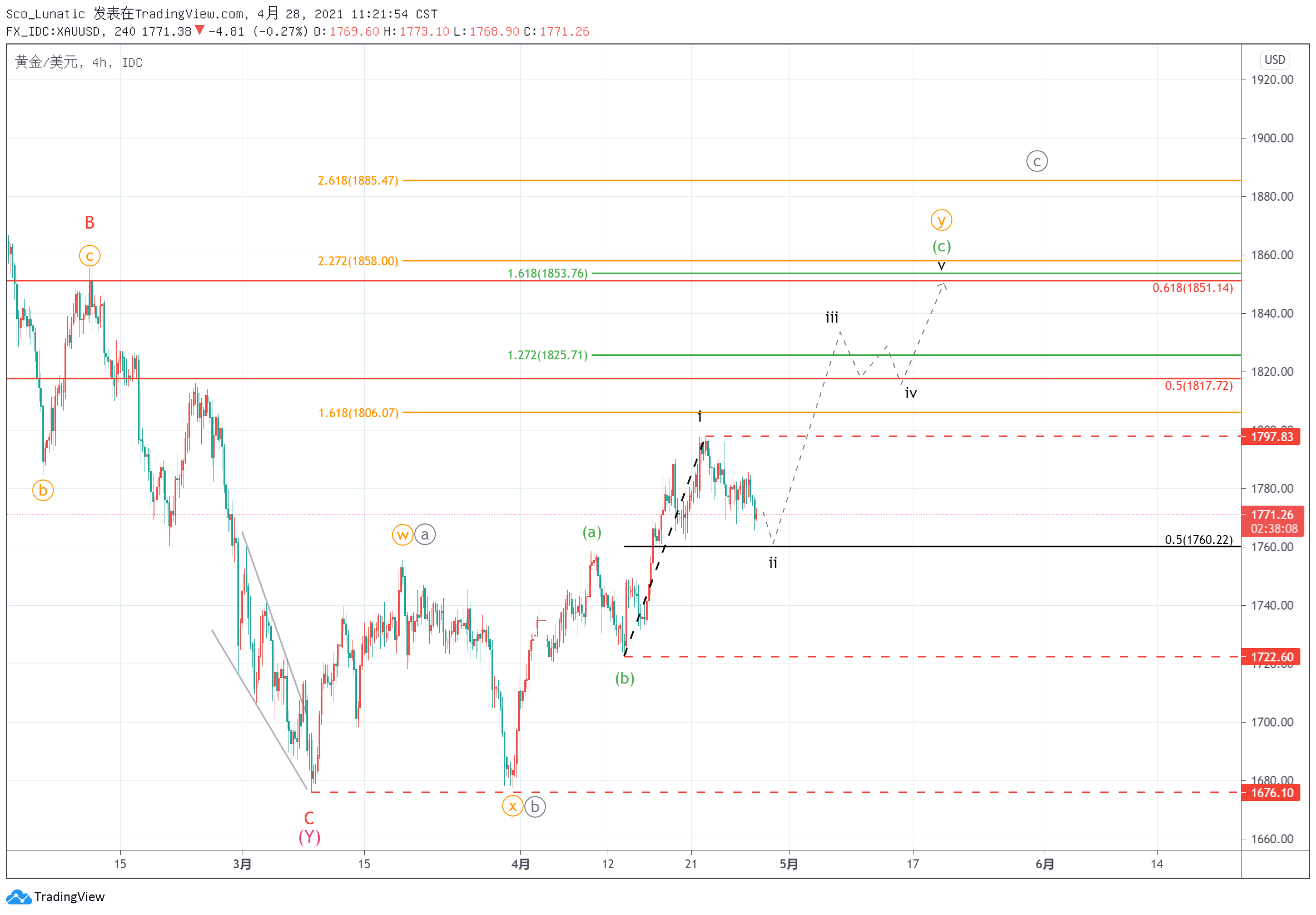Click the grey circled c label

[x=1037, y=162]
